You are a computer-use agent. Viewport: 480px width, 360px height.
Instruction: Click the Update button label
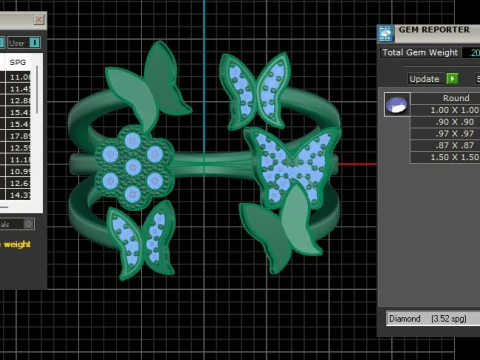click(424, 79)
